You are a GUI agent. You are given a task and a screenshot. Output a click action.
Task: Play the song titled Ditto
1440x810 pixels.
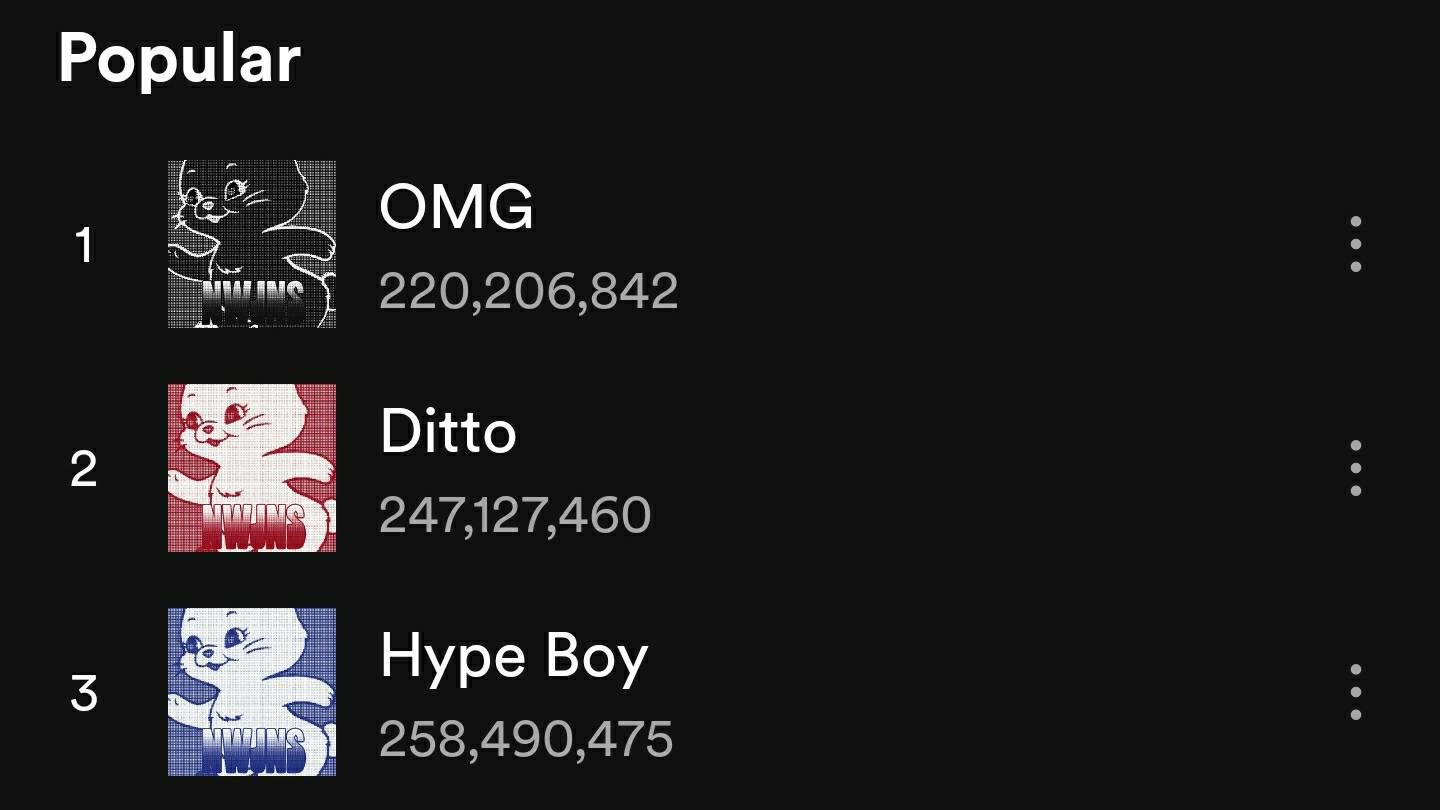(x=448, y=432)
